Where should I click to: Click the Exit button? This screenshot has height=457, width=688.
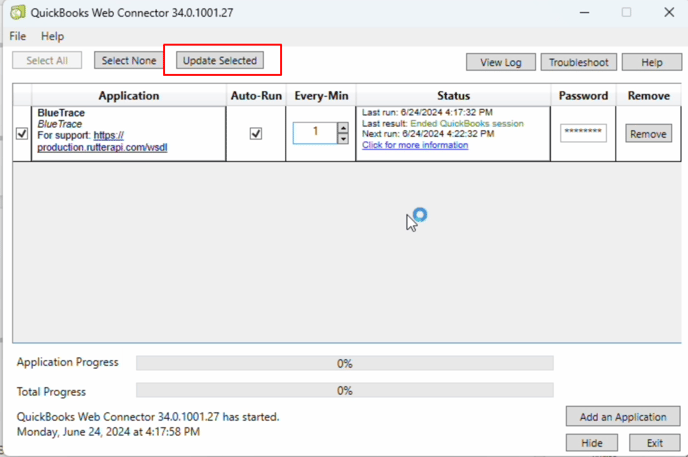pyautogui.click(x=655, y=443)
